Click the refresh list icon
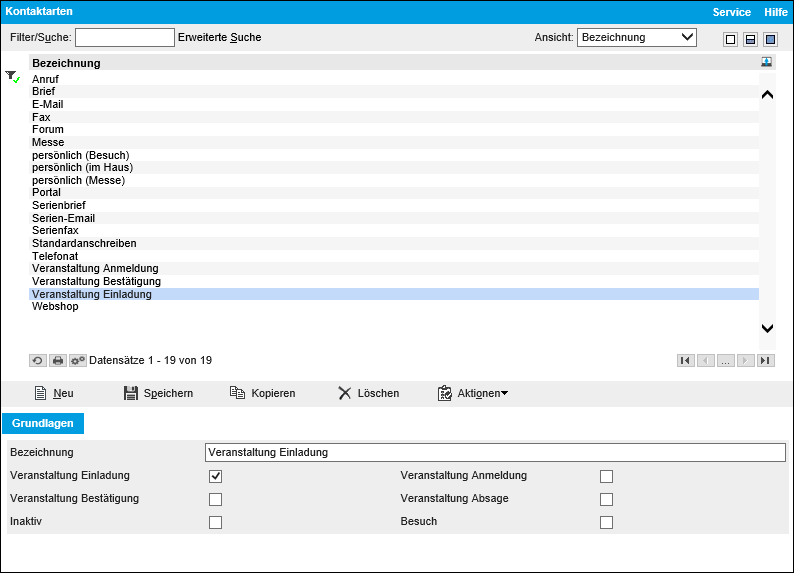Viewport: 794px width, 573px height. click(x=37, y=360)
